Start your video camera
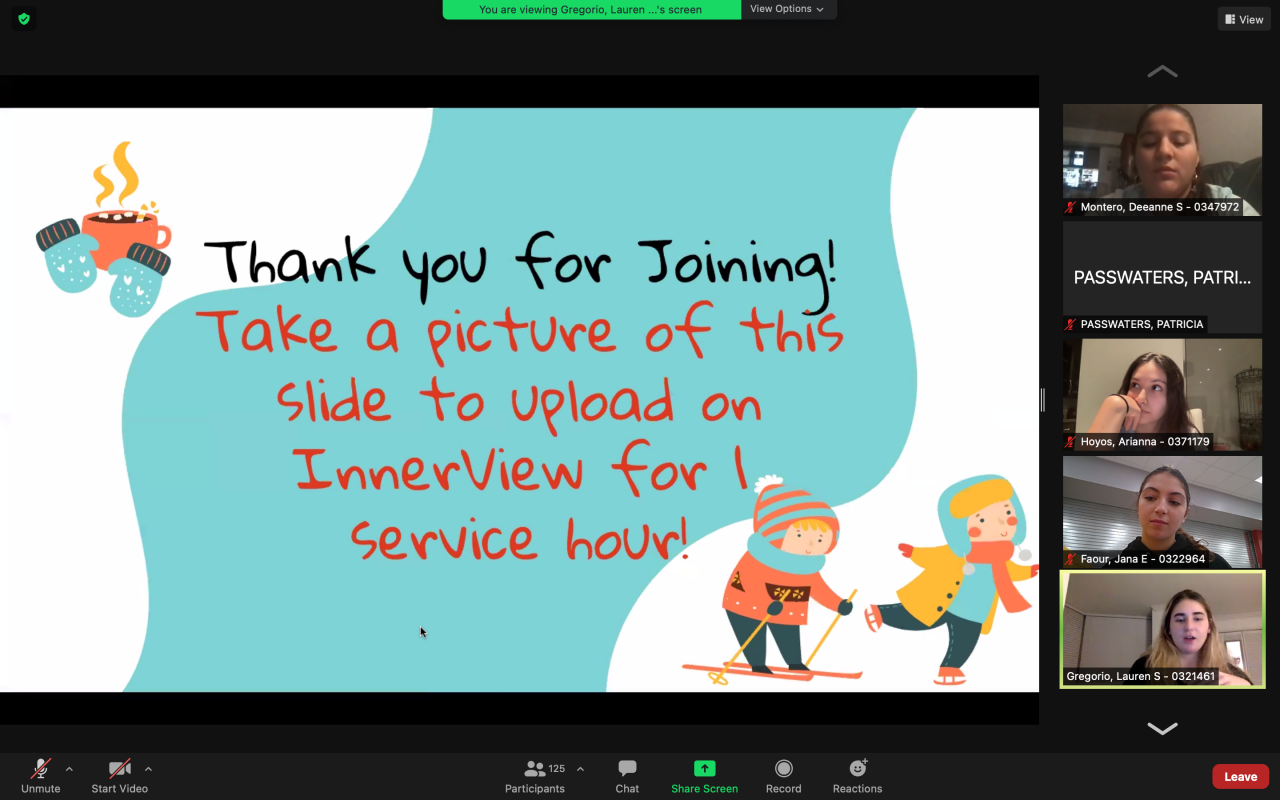This screenshot has width=1280, height=800. pyautogui.click(x=119, y=775)
